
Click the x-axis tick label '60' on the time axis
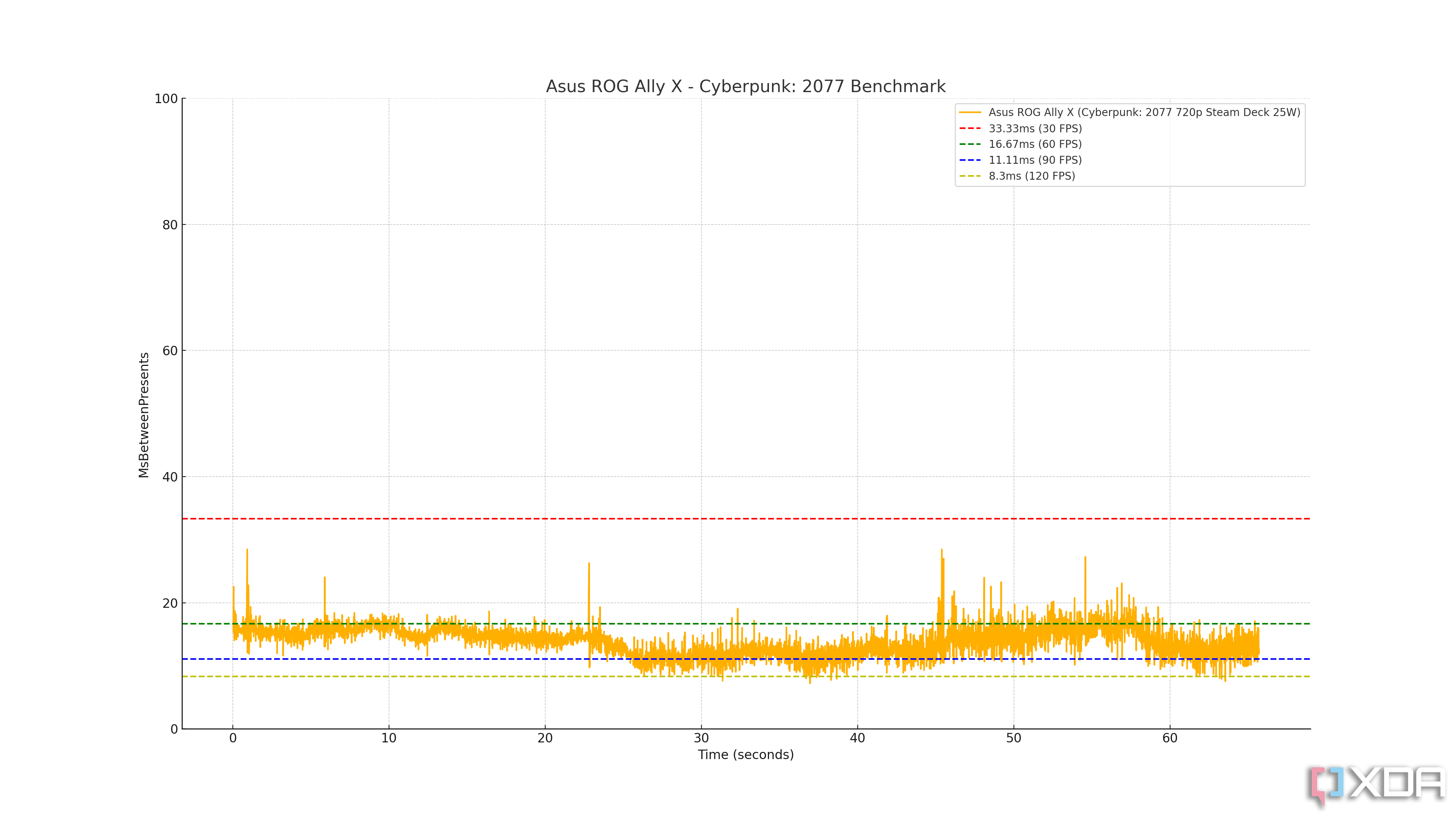(1170, 738)
